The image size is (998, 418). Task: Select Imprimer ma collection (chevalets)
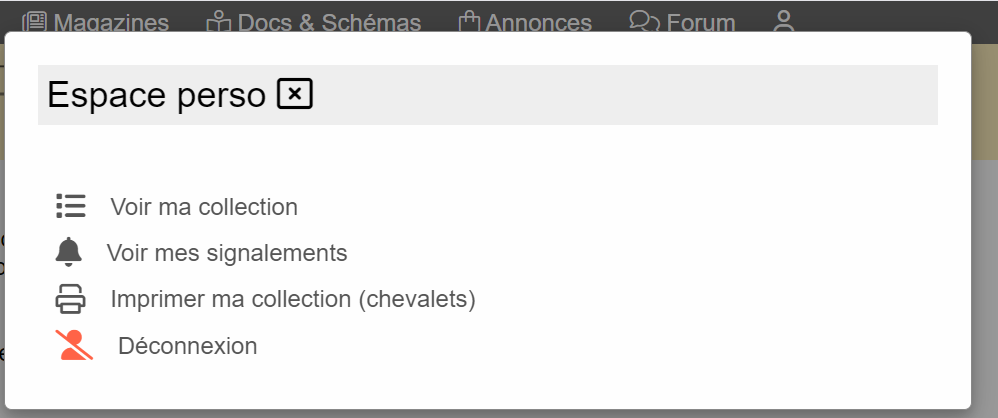coord(293,299)
